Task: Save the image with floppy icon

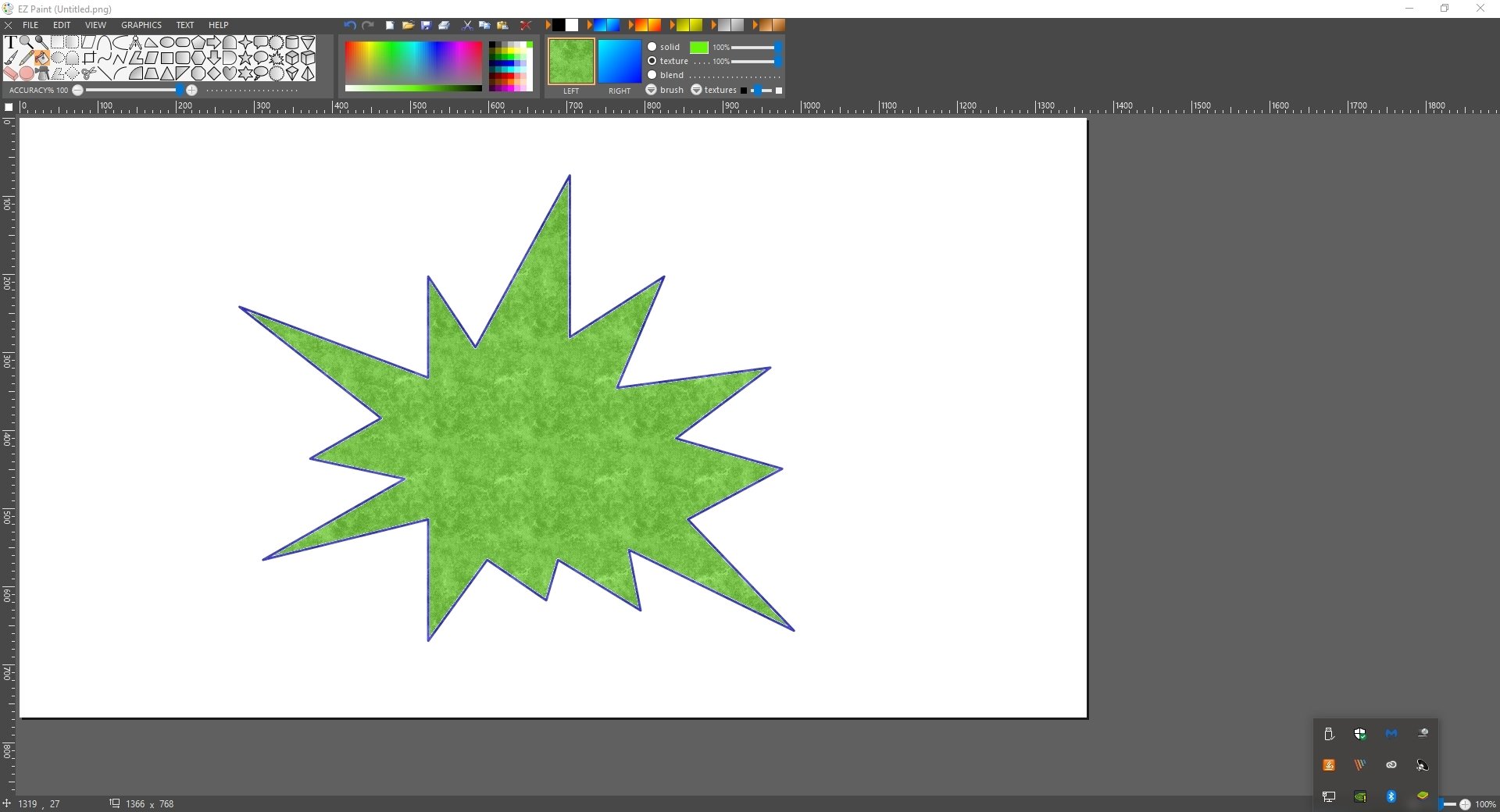Action: (426, 26)
